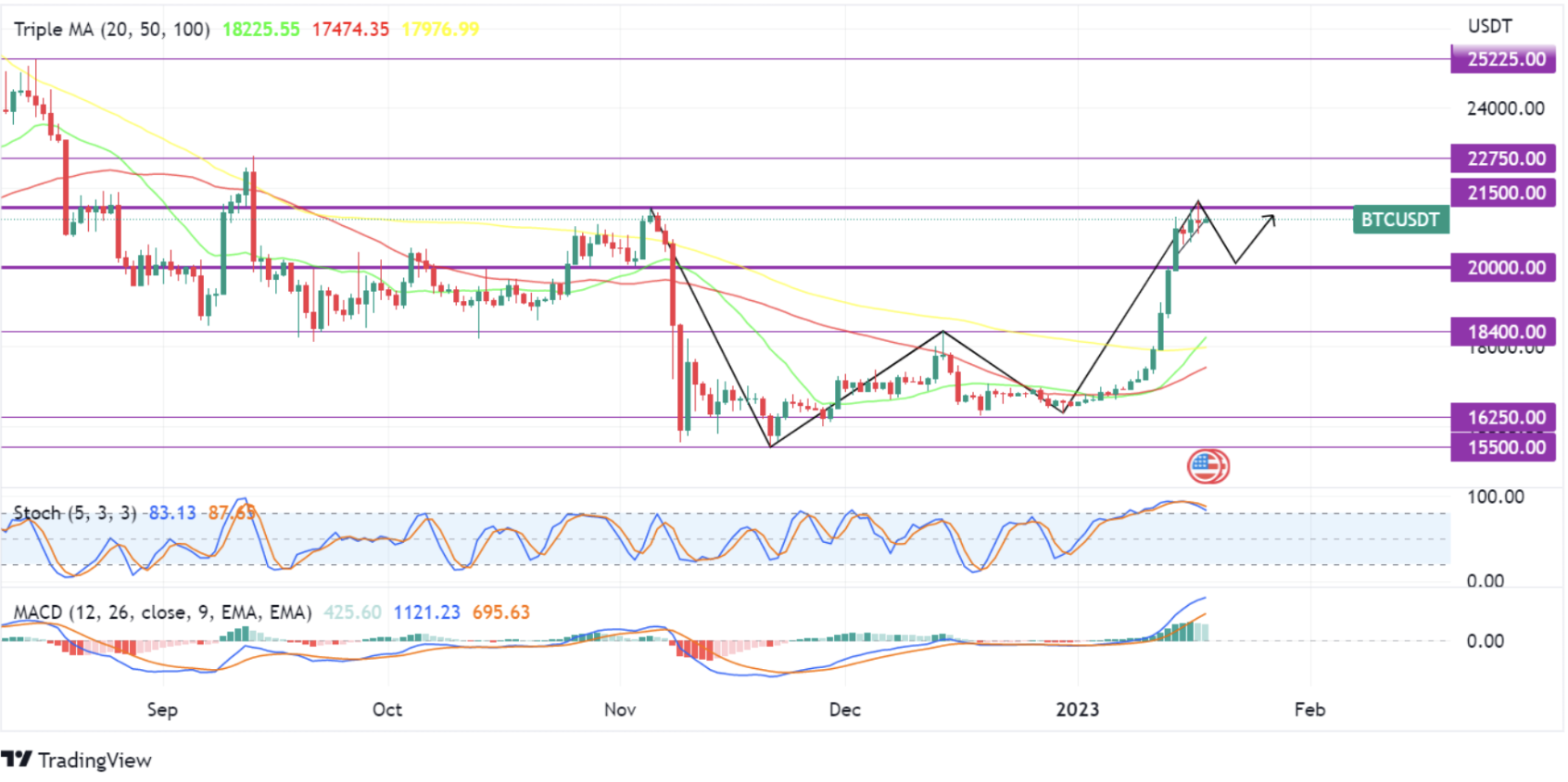Select the red 17474.35 MA value
This screenshot has height=782, width=1568.
(x=350, y=30)
